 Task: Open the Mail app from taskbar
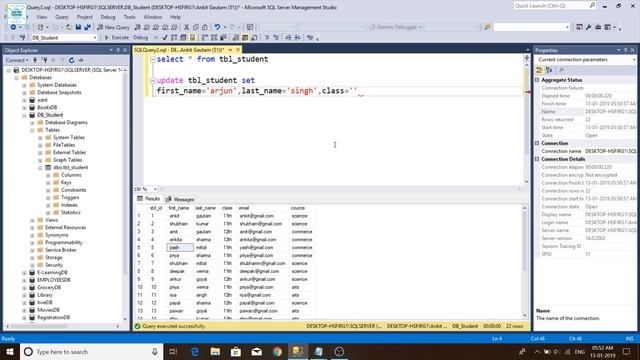256,351
